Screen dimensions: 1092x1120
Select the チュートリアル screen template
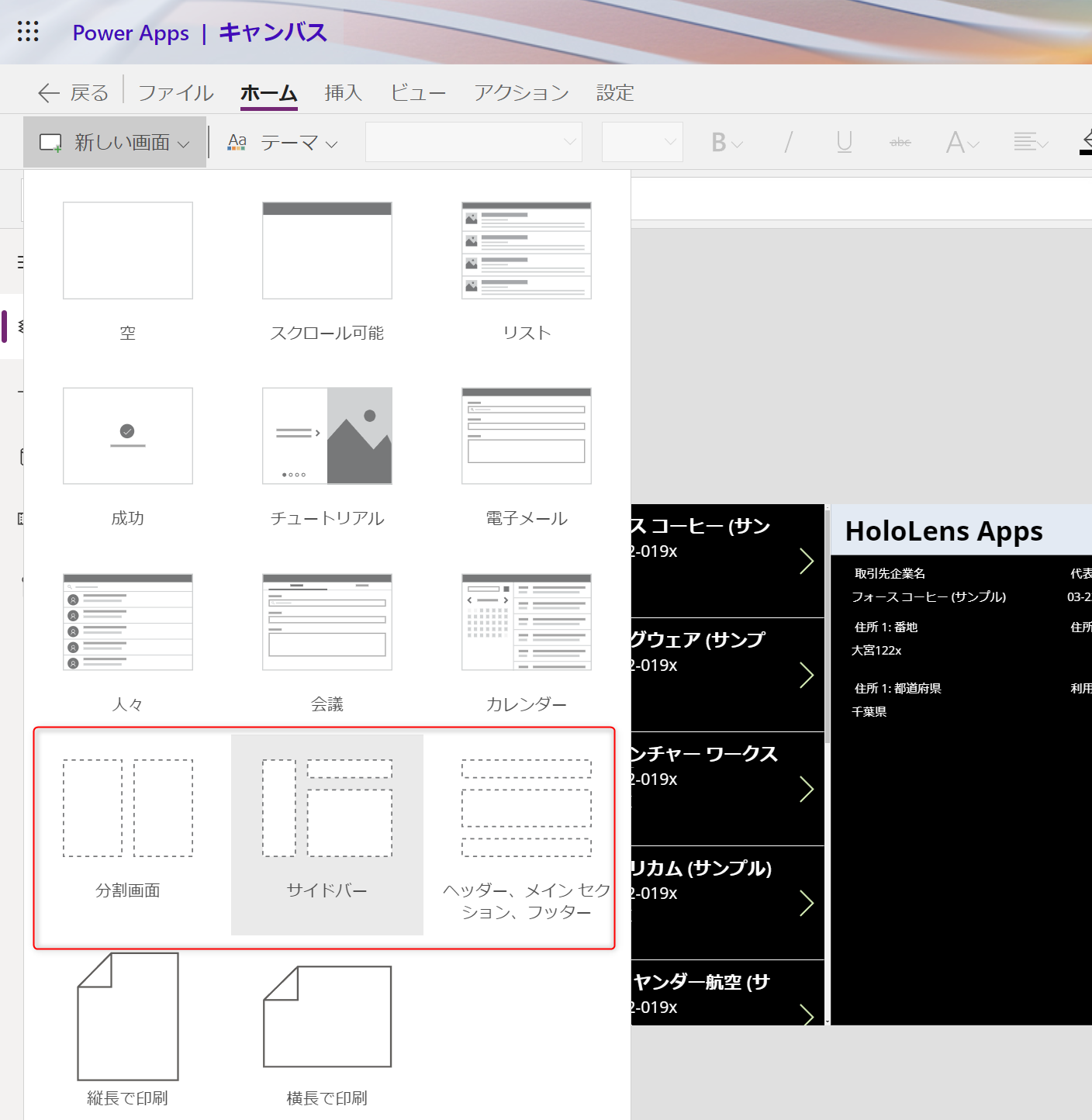327,457
